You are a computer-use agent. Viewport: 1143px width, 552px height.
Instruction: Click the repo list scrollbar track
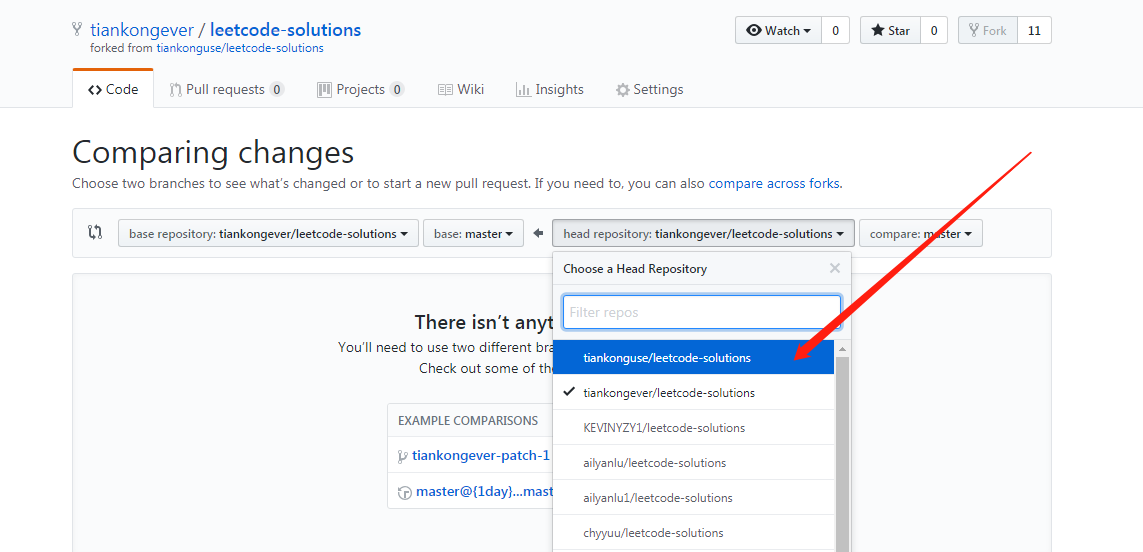(x=843, y=454)
